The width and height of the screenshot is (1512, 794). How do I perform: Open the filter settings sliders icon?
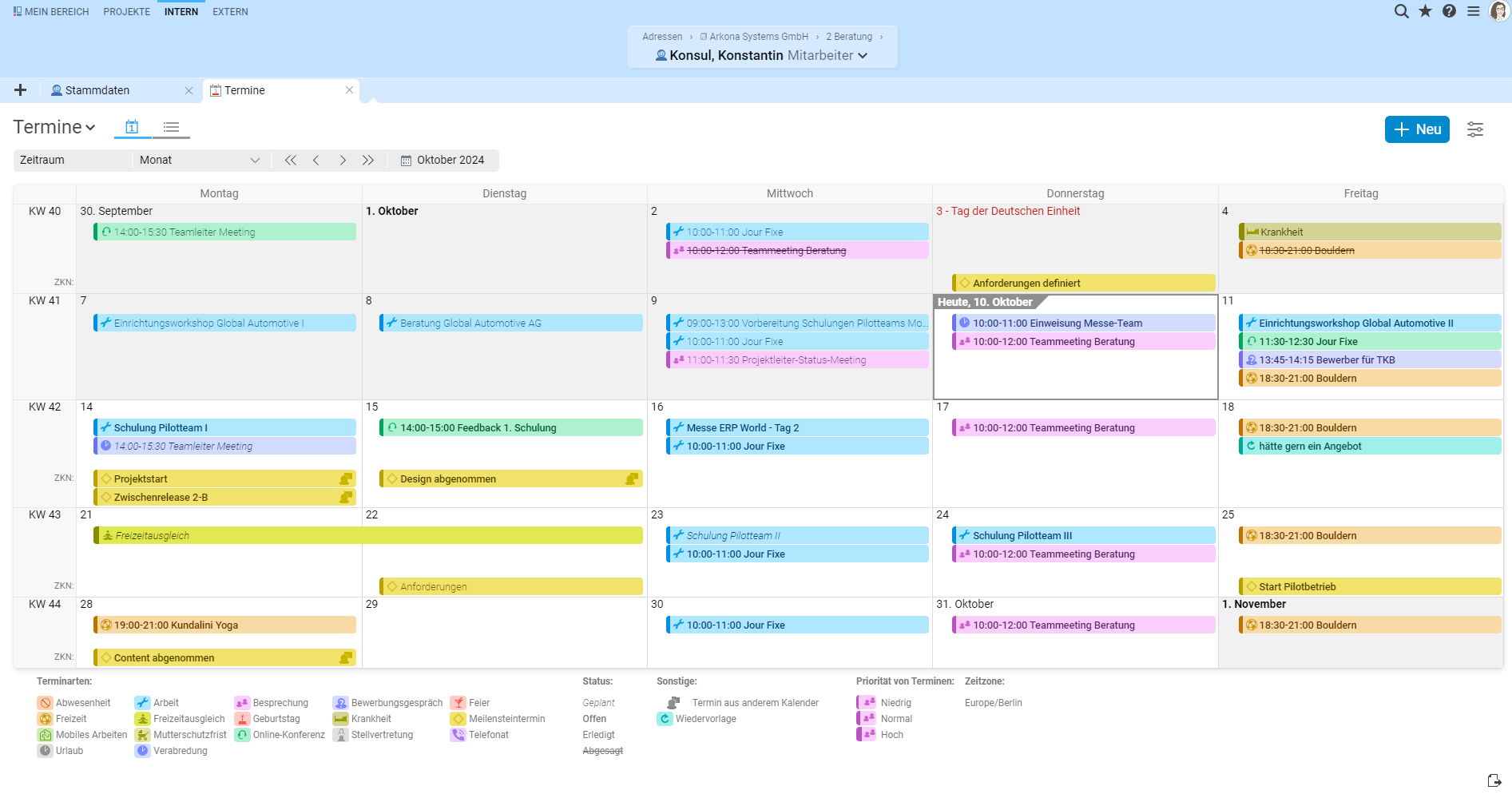pyautogui.click(x=1474, y=129)
